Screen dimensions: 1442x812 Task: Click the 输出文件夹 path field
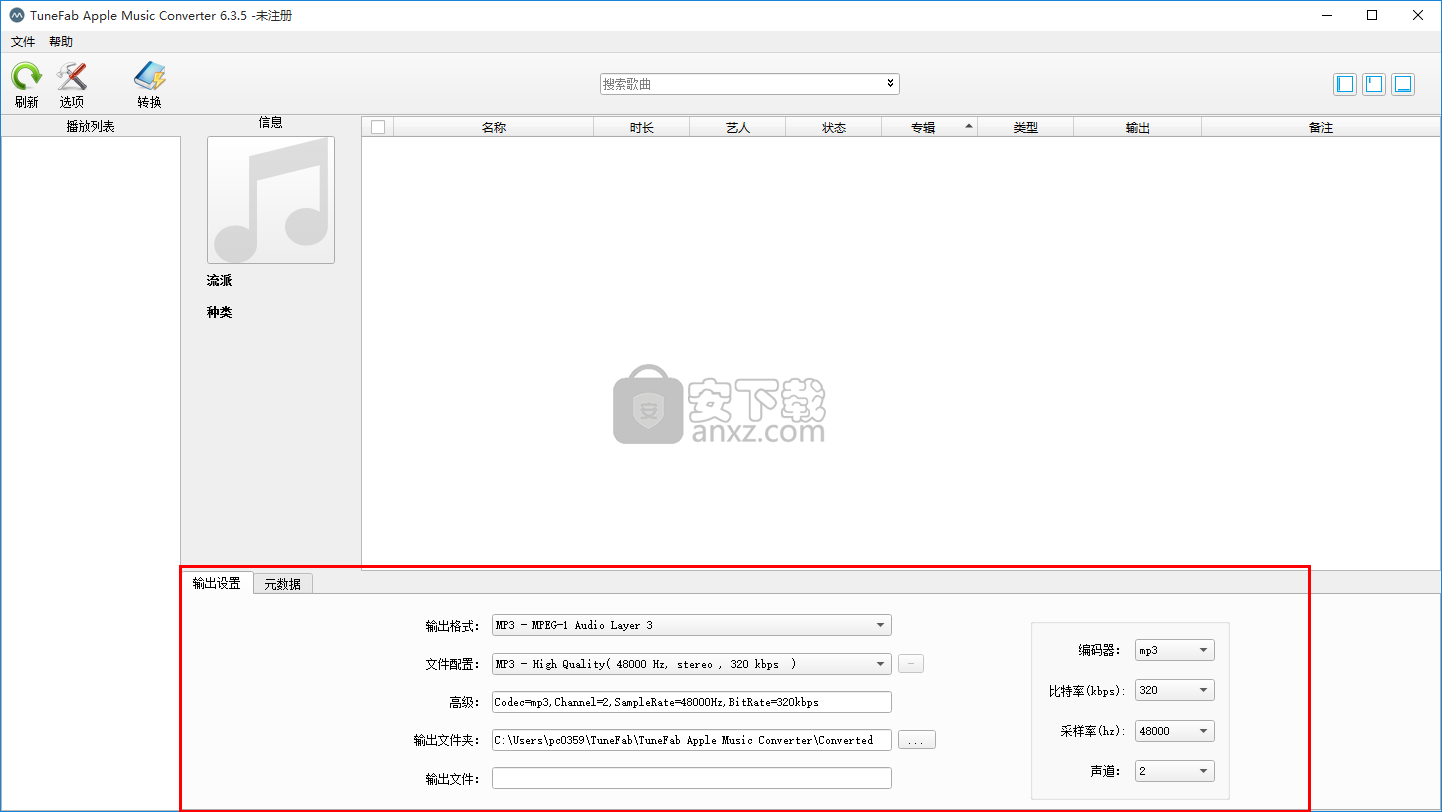pyautogui.click(x=692, y=740)
